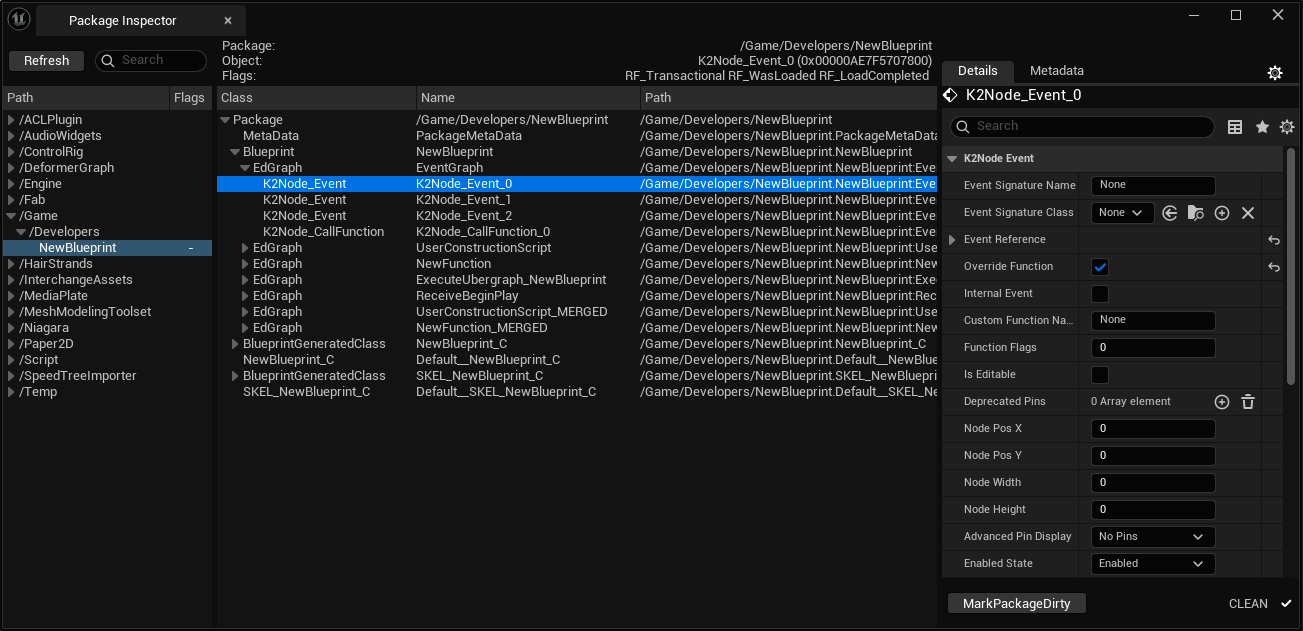Screen dimensions: 1303x631
Task: Click the property matrix table icon
Action: click(x=1235, y=127)
